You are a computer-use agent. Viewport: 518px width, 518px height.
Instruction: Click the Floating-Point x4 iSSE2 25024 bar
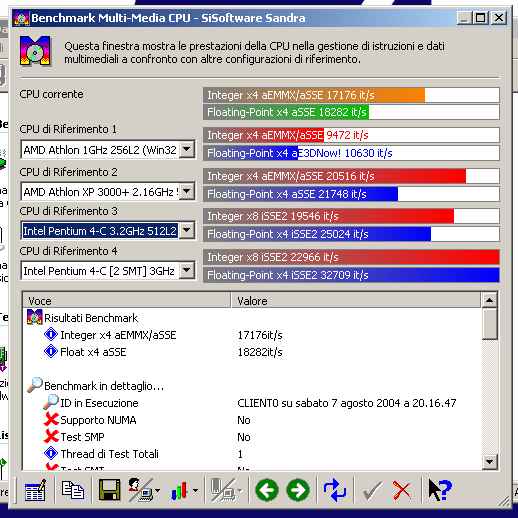351,234
